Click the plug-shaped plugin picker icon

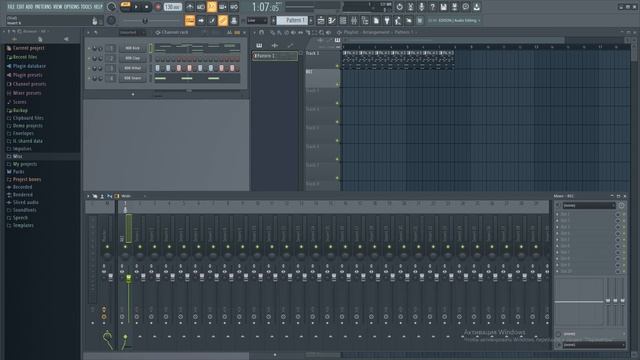(x=387, y=20)
